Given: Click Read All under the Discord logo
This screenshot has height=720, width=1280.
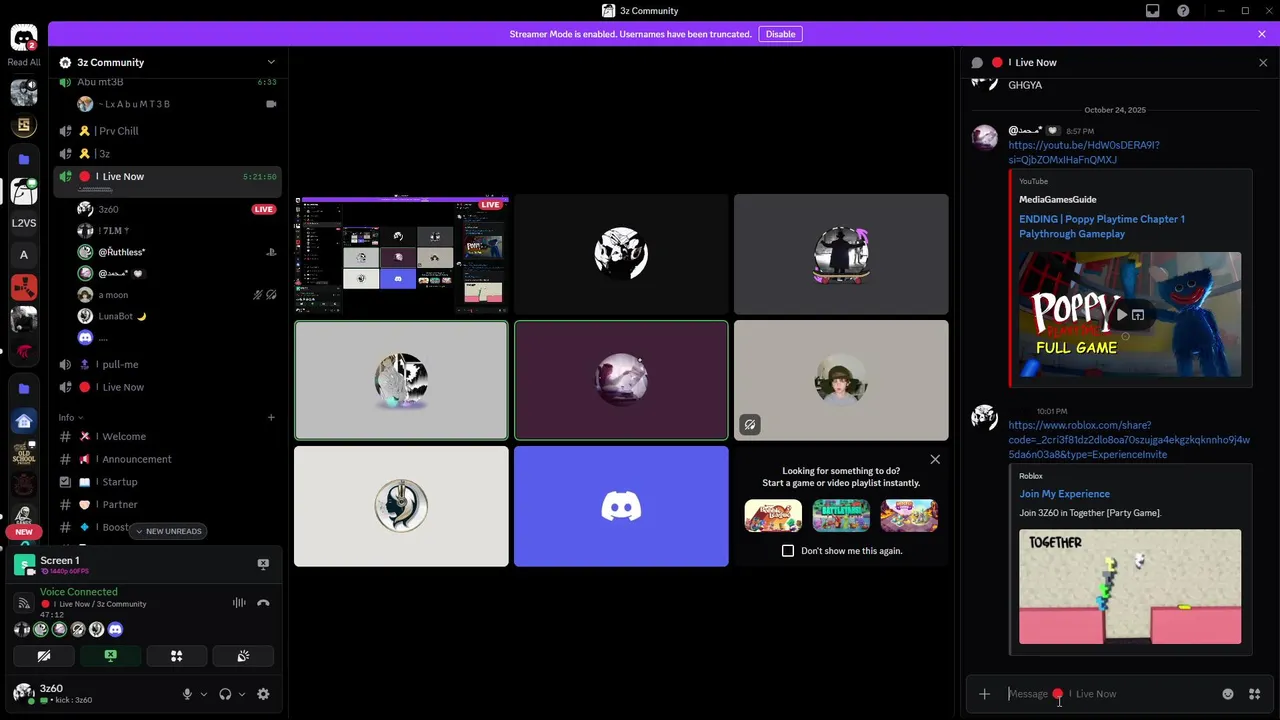Looking at the screenshot, I should click(24, 62).
